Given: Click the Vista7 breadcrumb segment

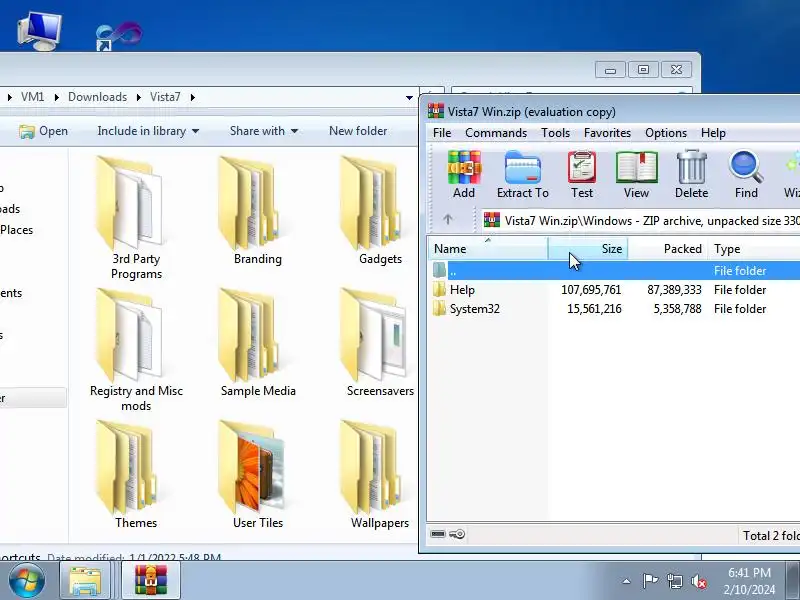Looking at the screenshot, I should pos(165,97).
